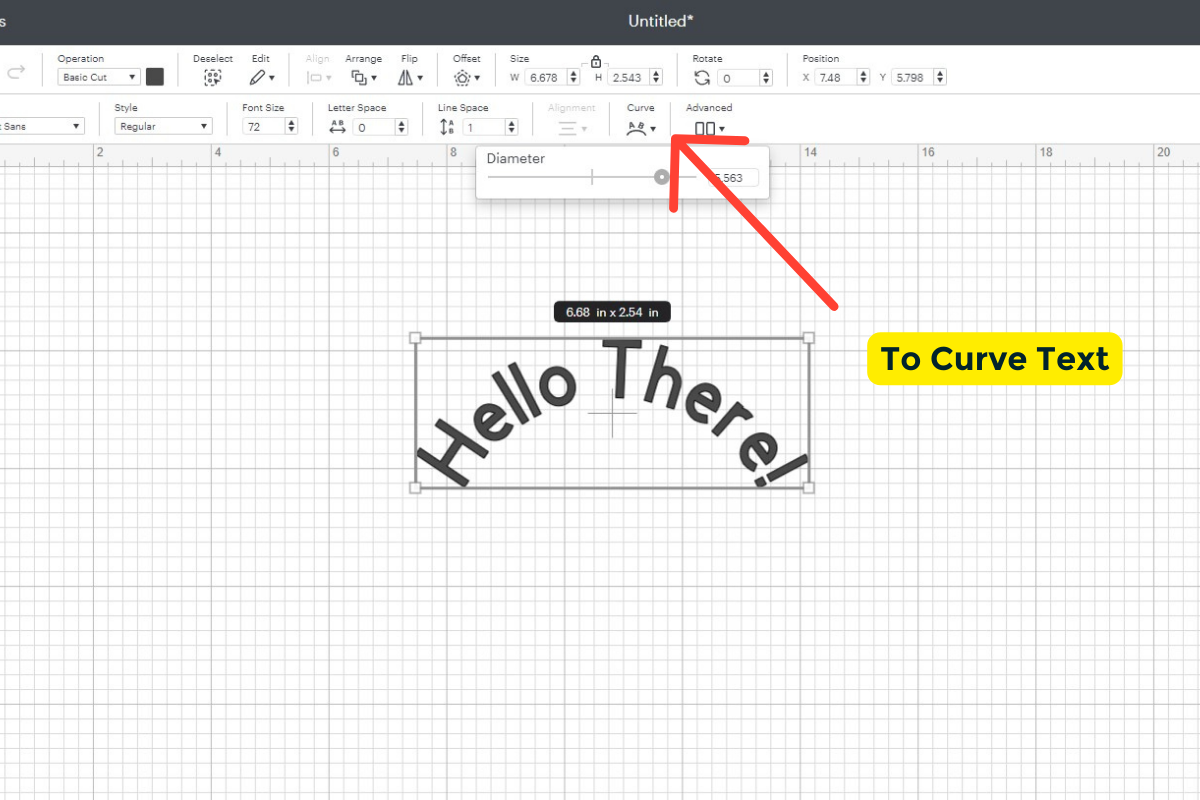Click the Height size field
This screenshot has height=800, width=1200.
(628, 77)
